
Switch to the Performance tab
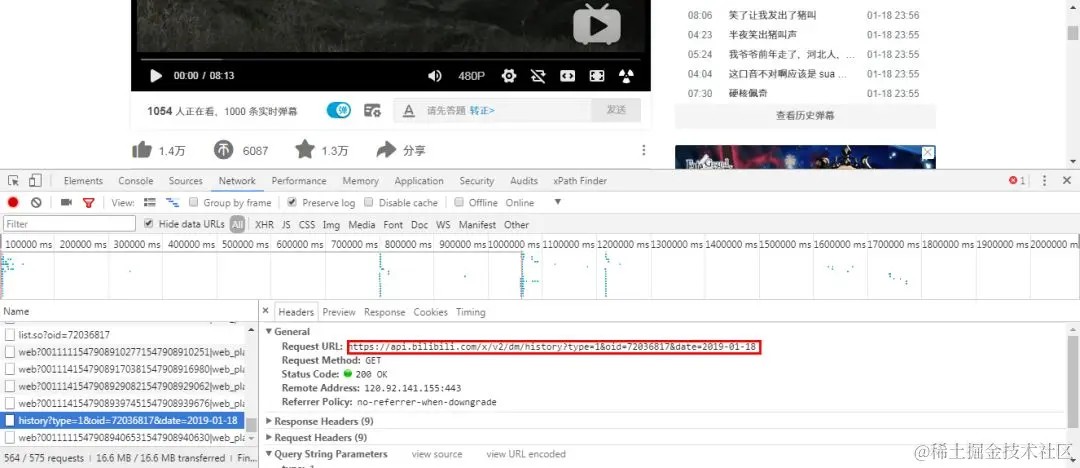(299, 181)
